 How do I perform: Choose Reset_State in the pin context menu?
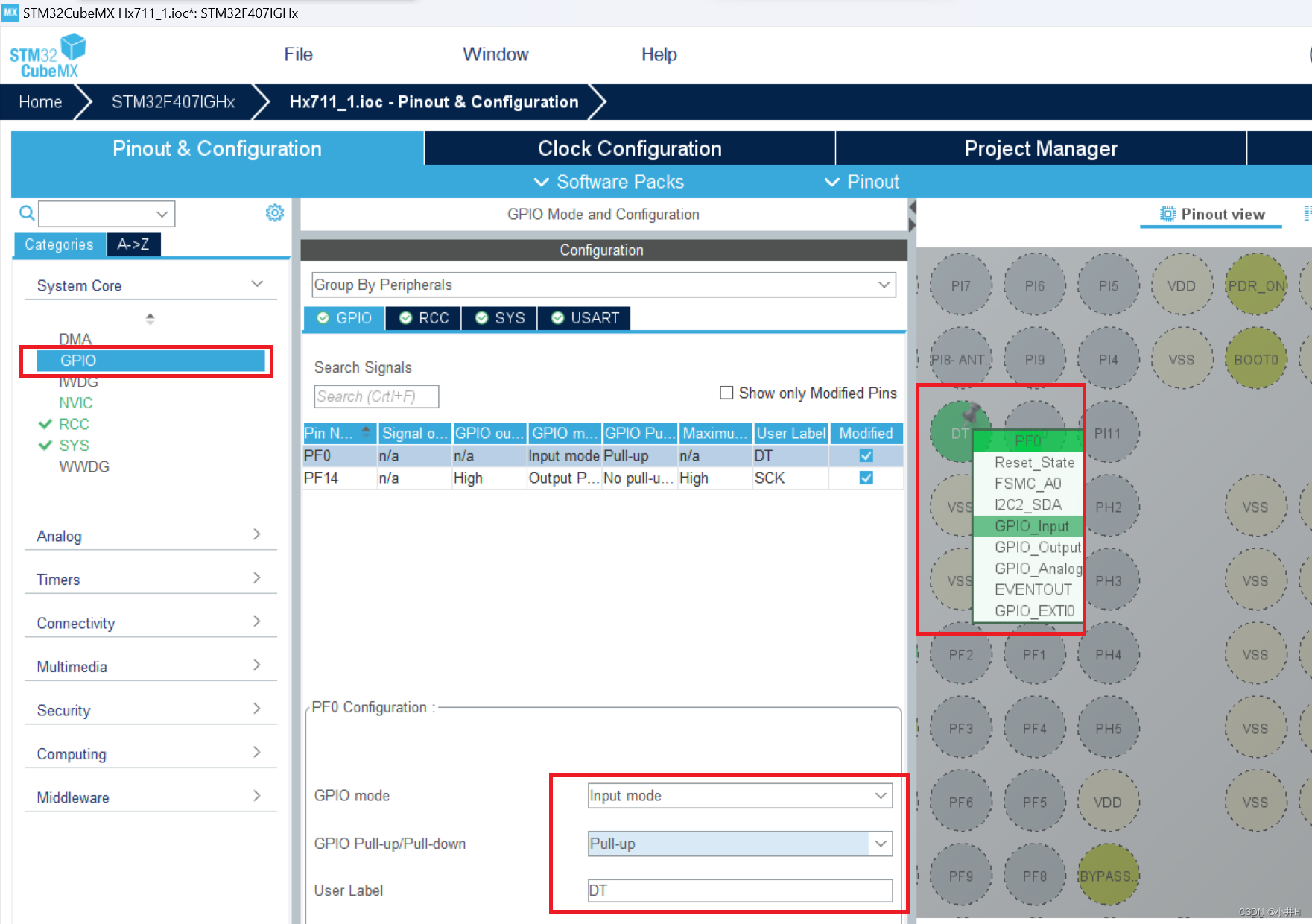tap(1028, 462)
